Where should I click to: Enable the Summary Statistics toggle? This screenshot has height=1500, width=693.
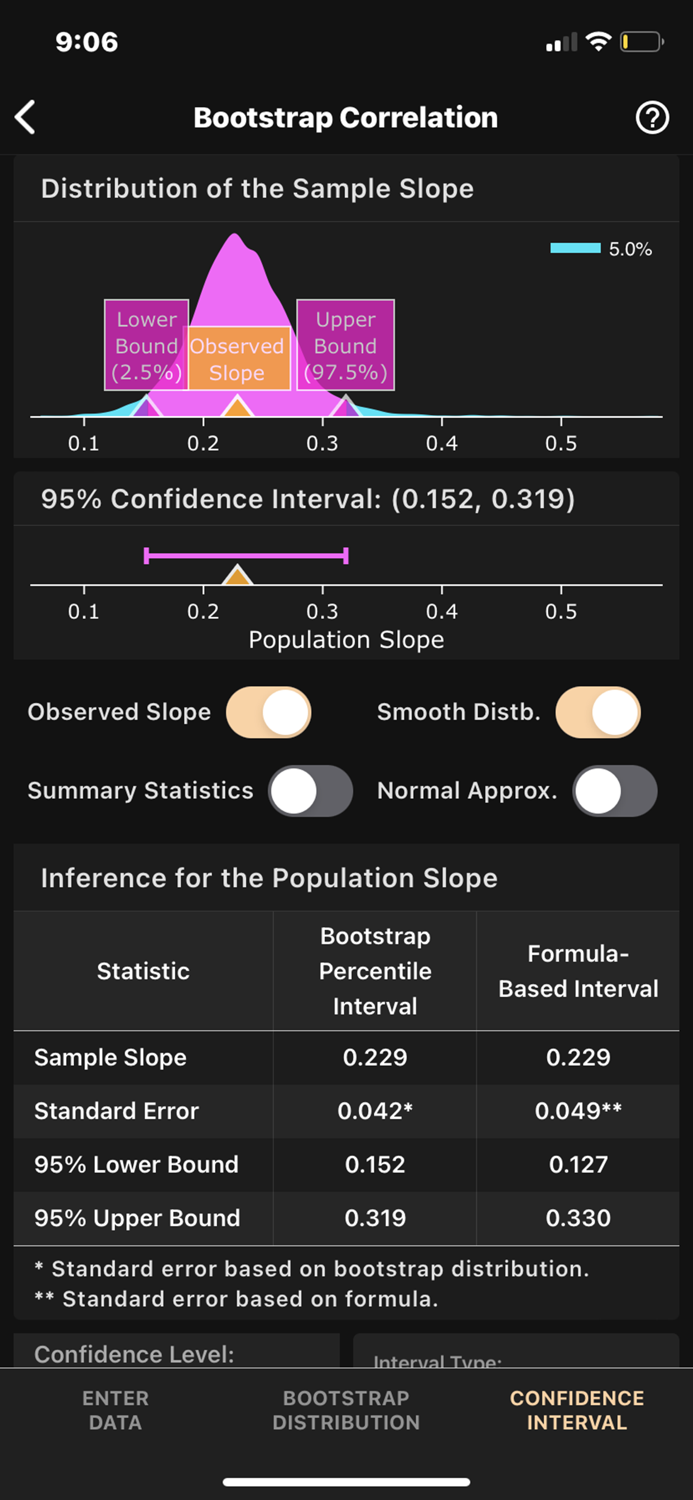tap(311, 791)
